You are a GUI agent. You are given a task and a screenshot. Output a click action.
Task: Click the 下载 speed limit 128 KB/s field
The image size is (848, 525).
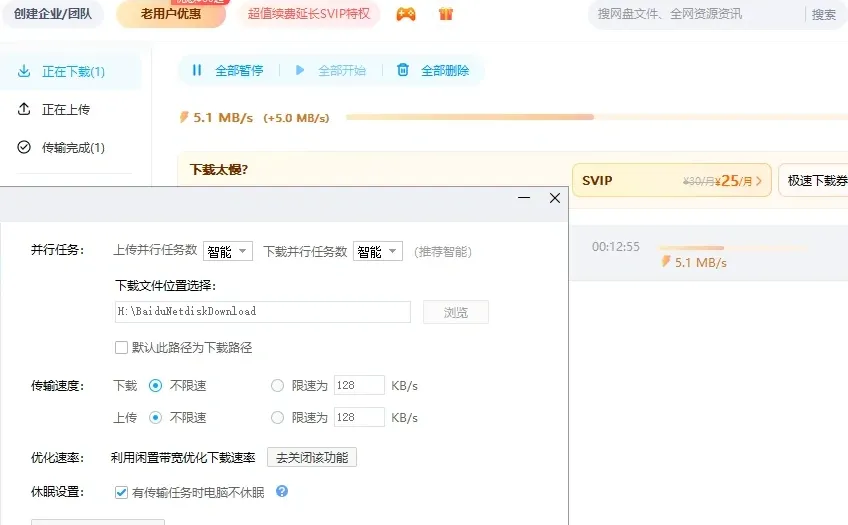(359, 385)
